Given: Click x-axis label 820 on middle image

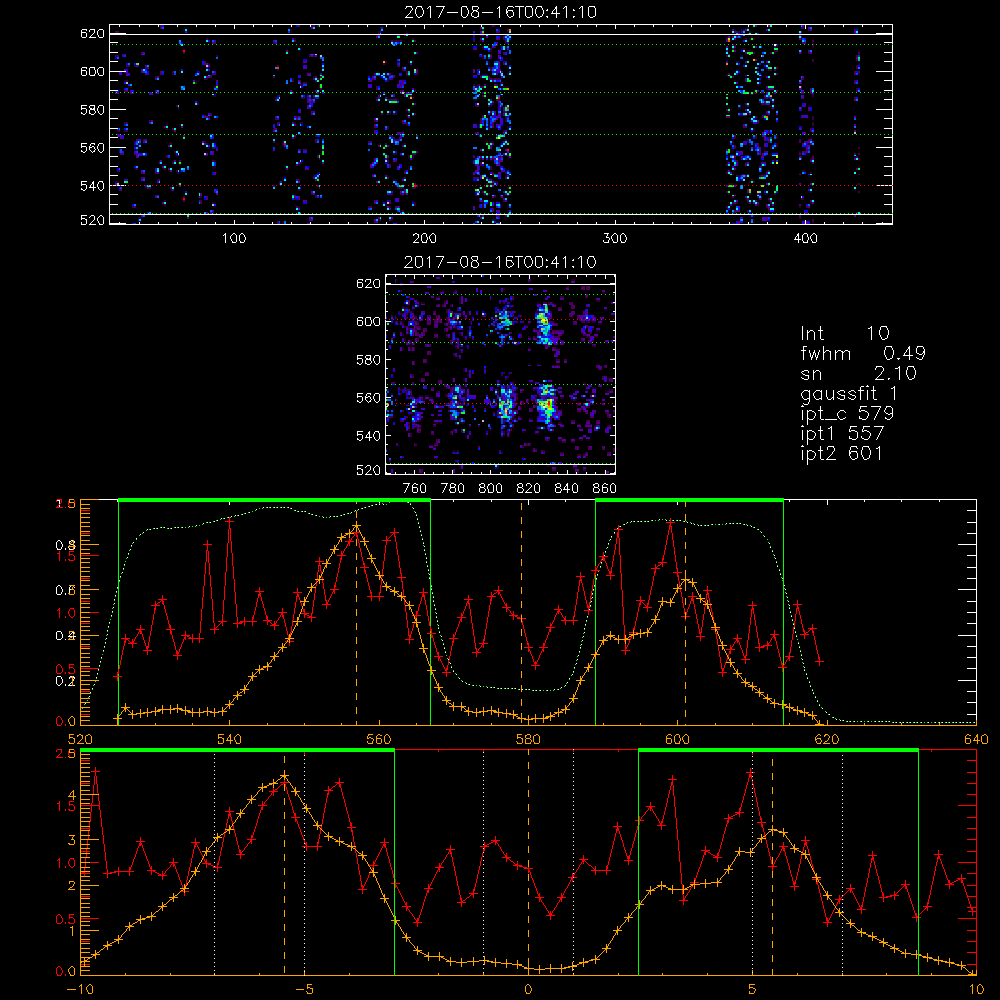Looking at the screenshot, I should point(529,489).
